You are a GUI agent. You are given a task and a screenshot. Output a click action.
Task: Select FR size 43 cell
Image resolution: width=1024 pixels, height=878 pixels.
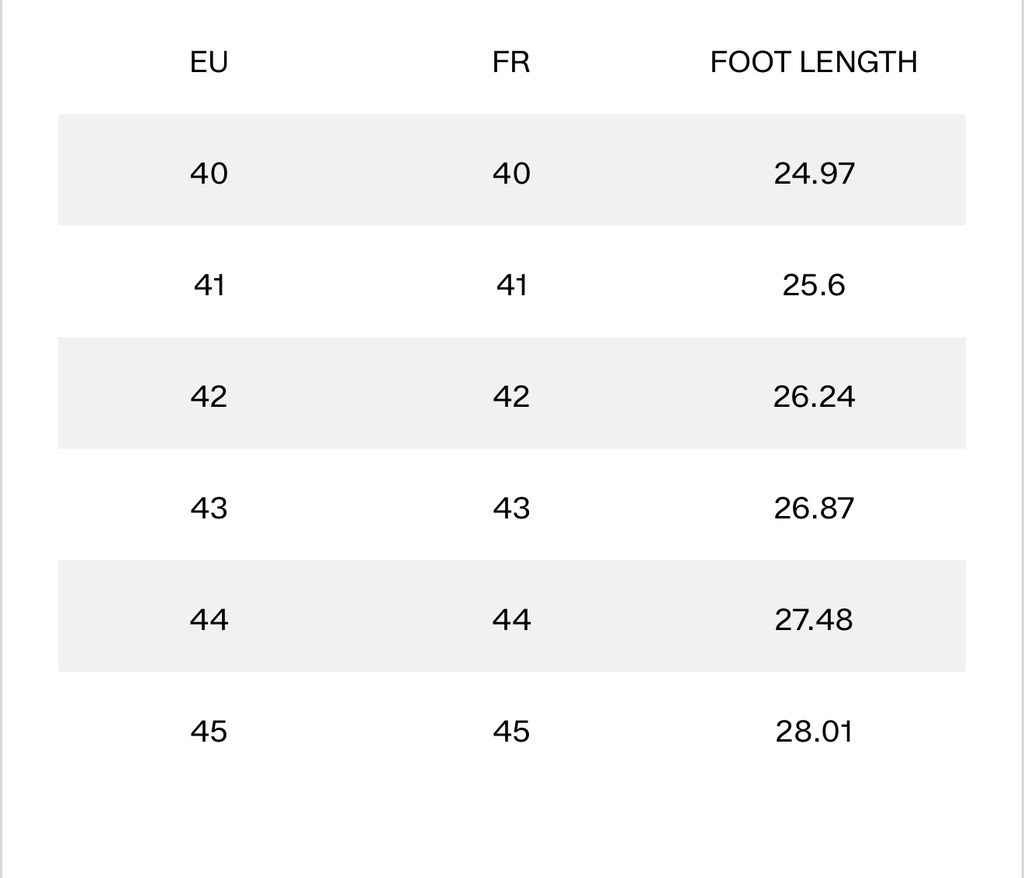[x=511, y=508]
